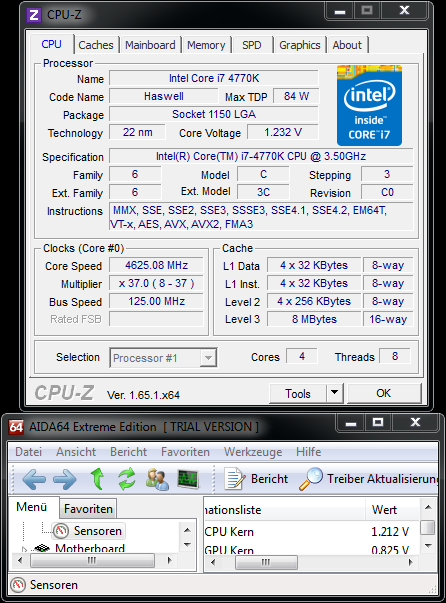Viewport: 446px width, 603px height.
Task: Open the Tools dropdown arrow
Action: click(x=334, y=393)
